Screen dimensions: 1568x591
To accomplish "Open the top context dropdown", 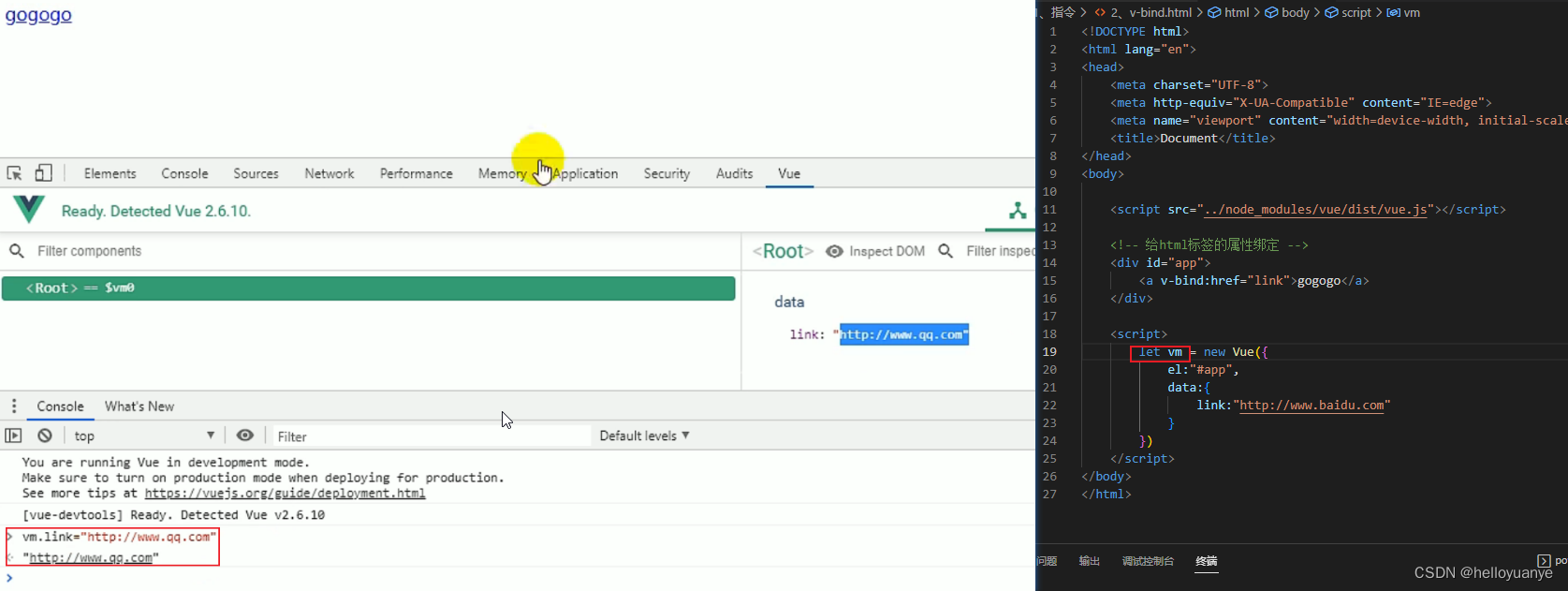I will tap(144, 436).
